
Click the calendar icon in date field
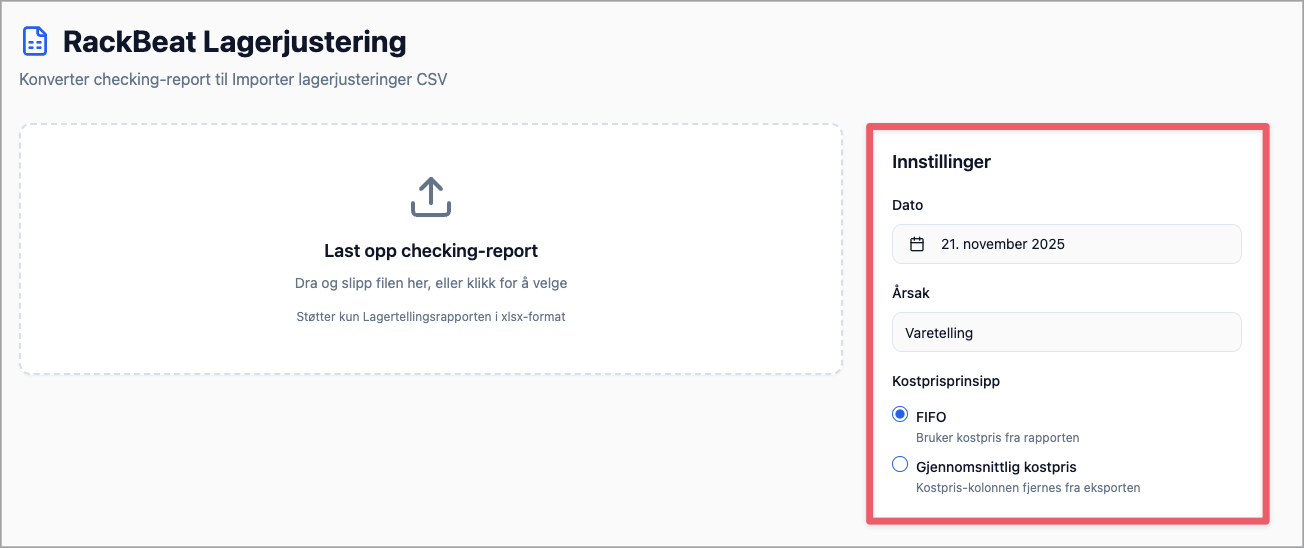tap(916, 244)
